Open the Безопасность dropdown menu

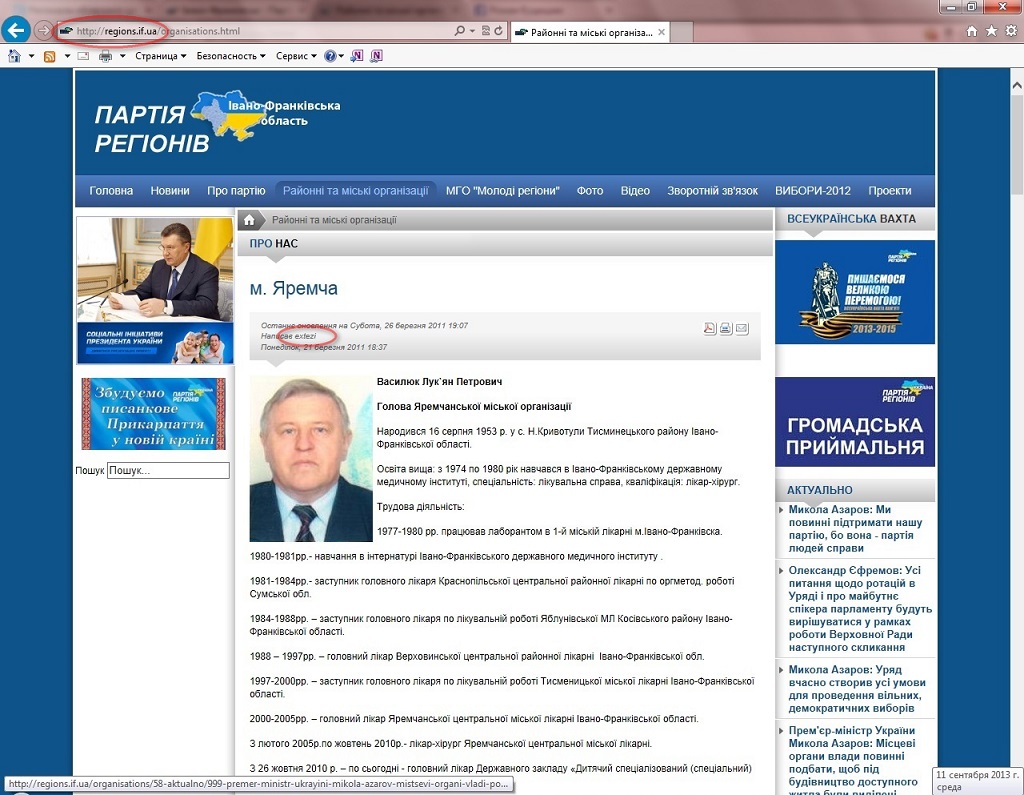(231, 56)
